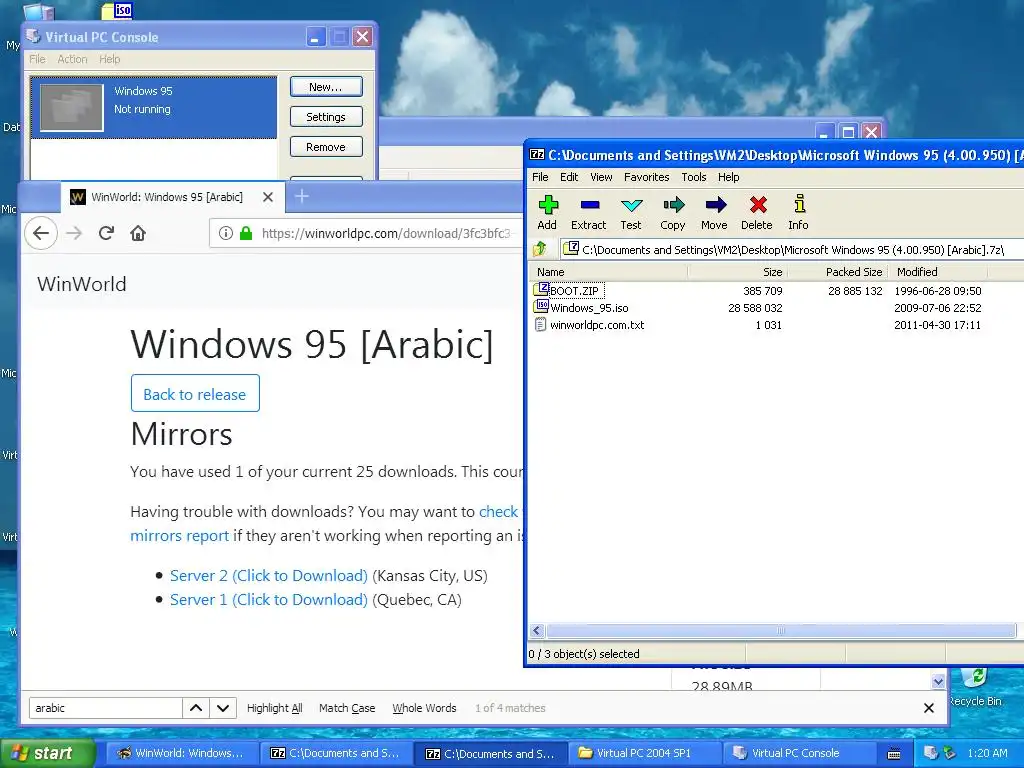Open the Help menu in Virtual PC Console
1024x768 pixels.
click(x=110, y=59)
